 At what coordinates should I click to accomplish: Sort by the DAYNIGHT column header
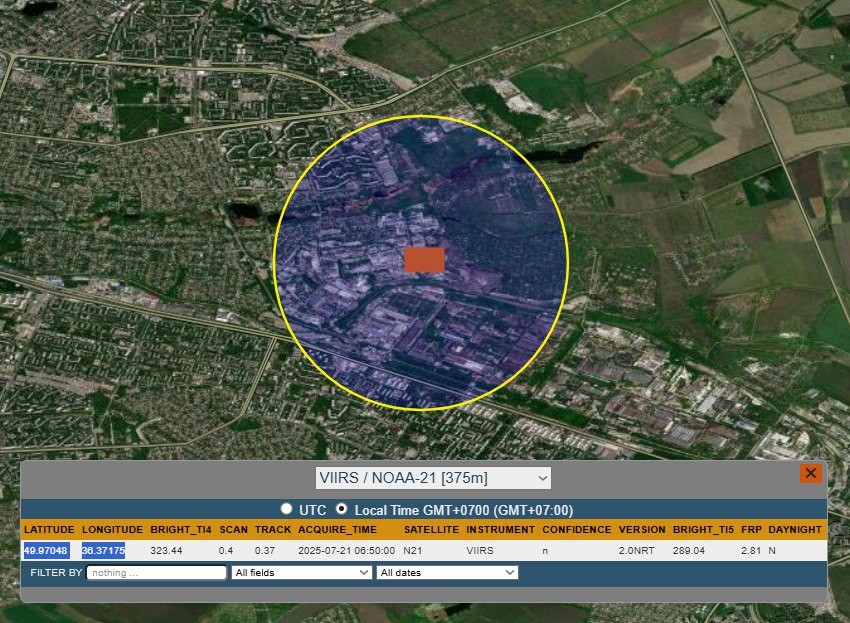[795, 530]
